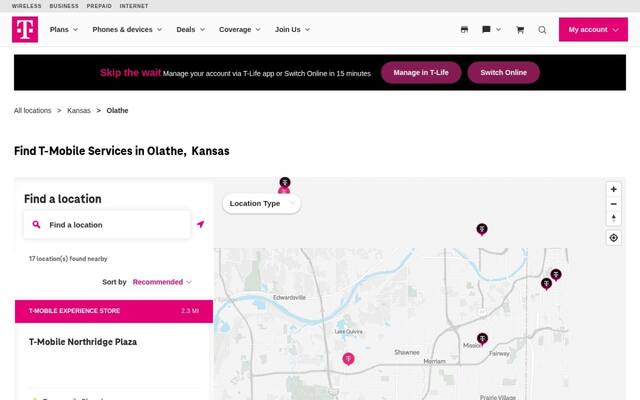The image size is (640, 400).
Task: Open T-Mobile Northridge Plaza store listing
Action: click(83, 342)
